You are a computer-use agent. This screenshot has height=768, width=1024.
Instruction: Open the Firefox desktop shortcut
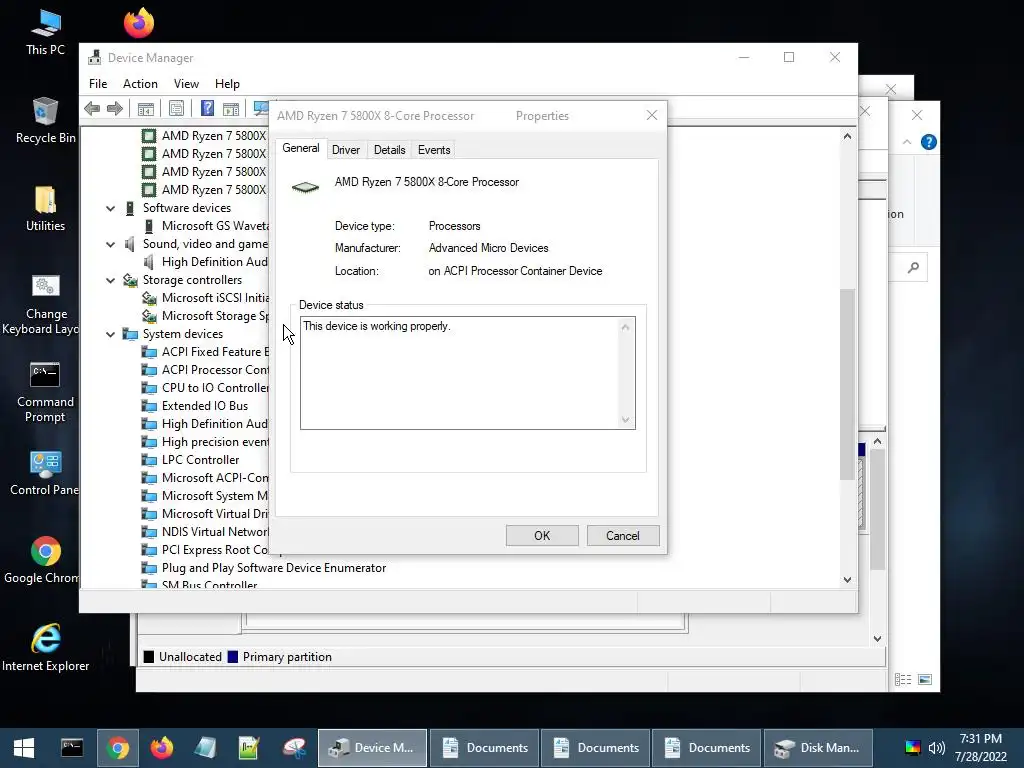138,23
